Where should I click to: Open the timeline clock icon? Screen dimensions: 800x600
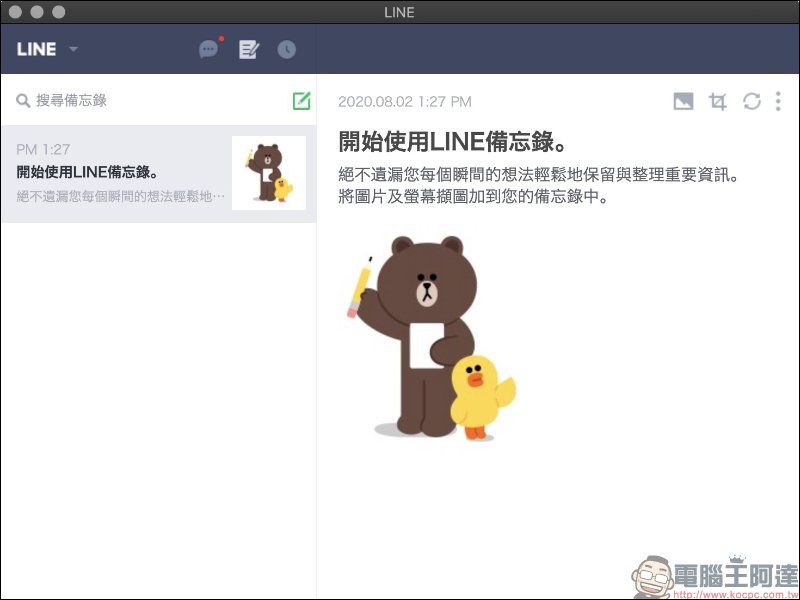(x=287, y=49)
